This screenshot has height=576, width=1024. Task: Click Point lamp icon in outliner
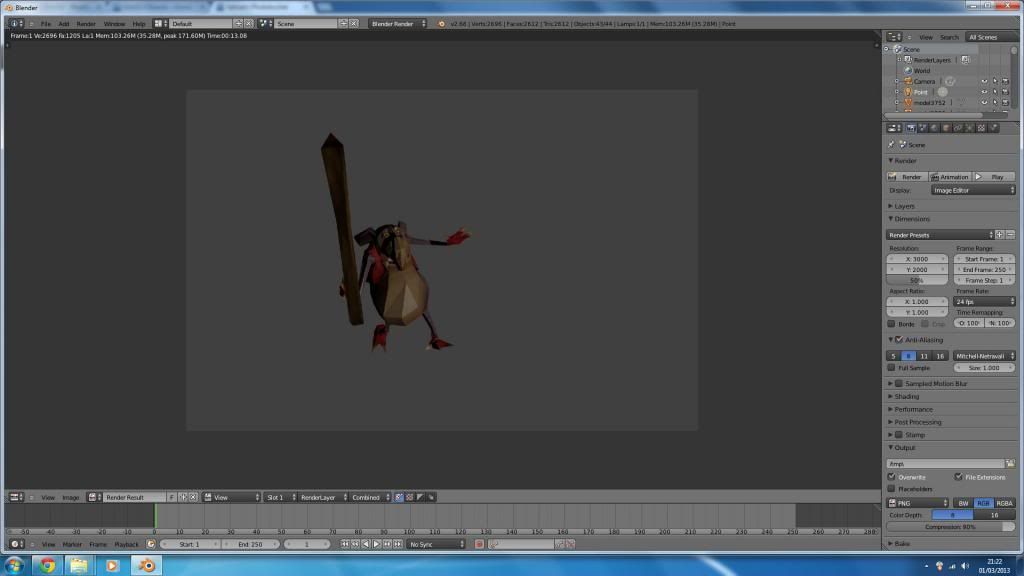tap(908, 92)
